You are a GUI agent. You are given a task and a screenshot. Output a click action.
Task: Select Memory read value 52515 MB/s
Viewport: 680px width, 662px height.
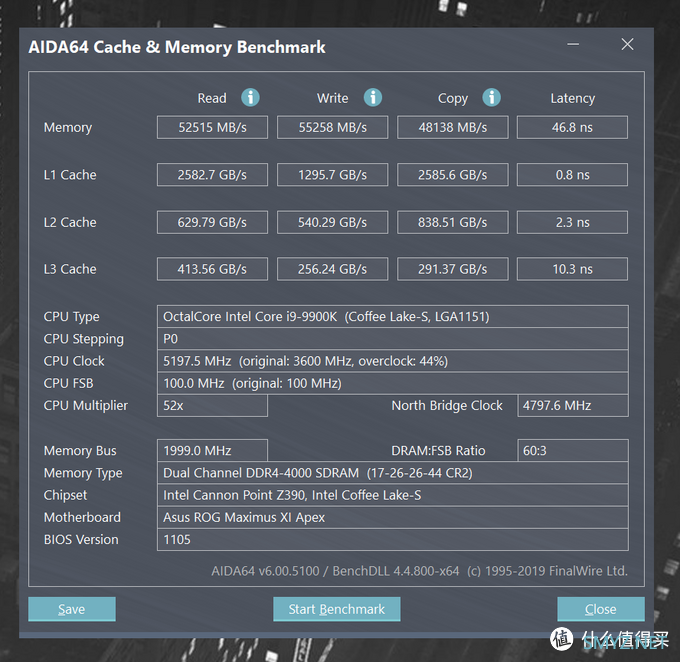[x=212, y=127]
